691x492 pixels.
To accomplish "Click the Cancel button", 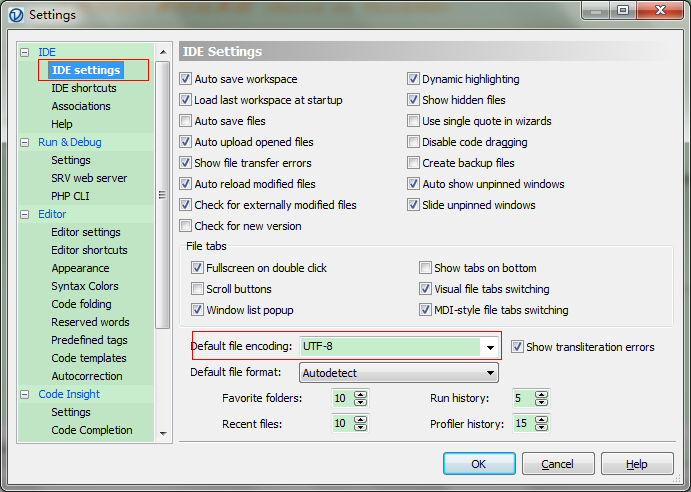I will [558, 464].
